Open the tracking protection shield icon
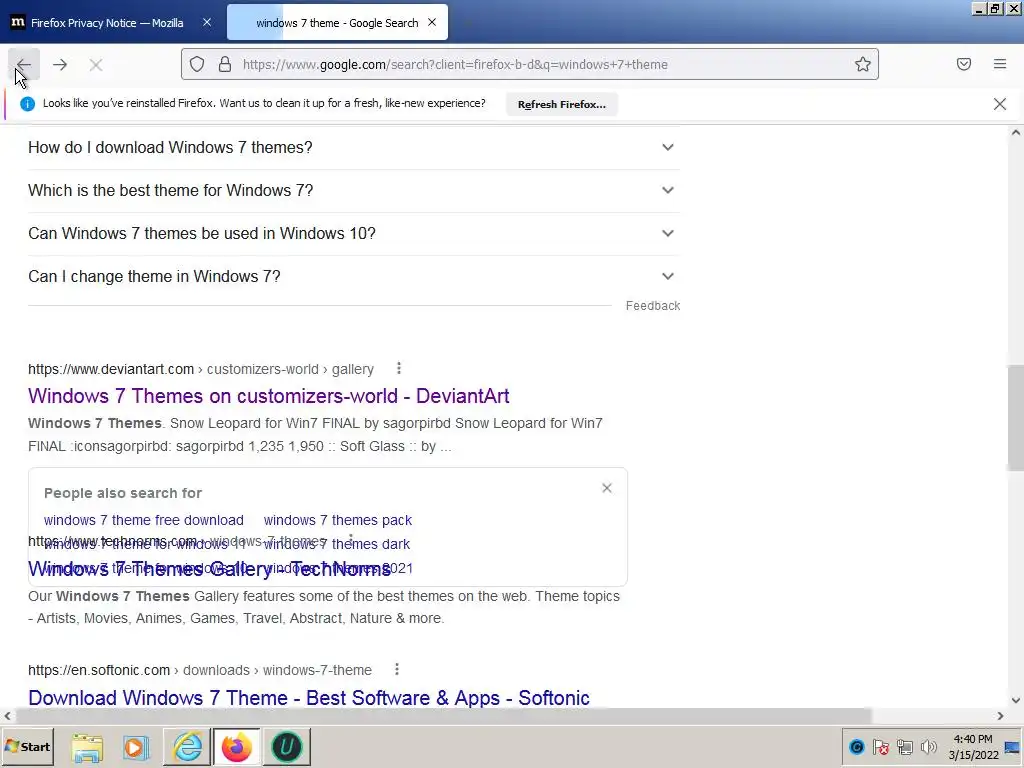This screenshot has width=1024, height=768. click(x=197, y=64)
